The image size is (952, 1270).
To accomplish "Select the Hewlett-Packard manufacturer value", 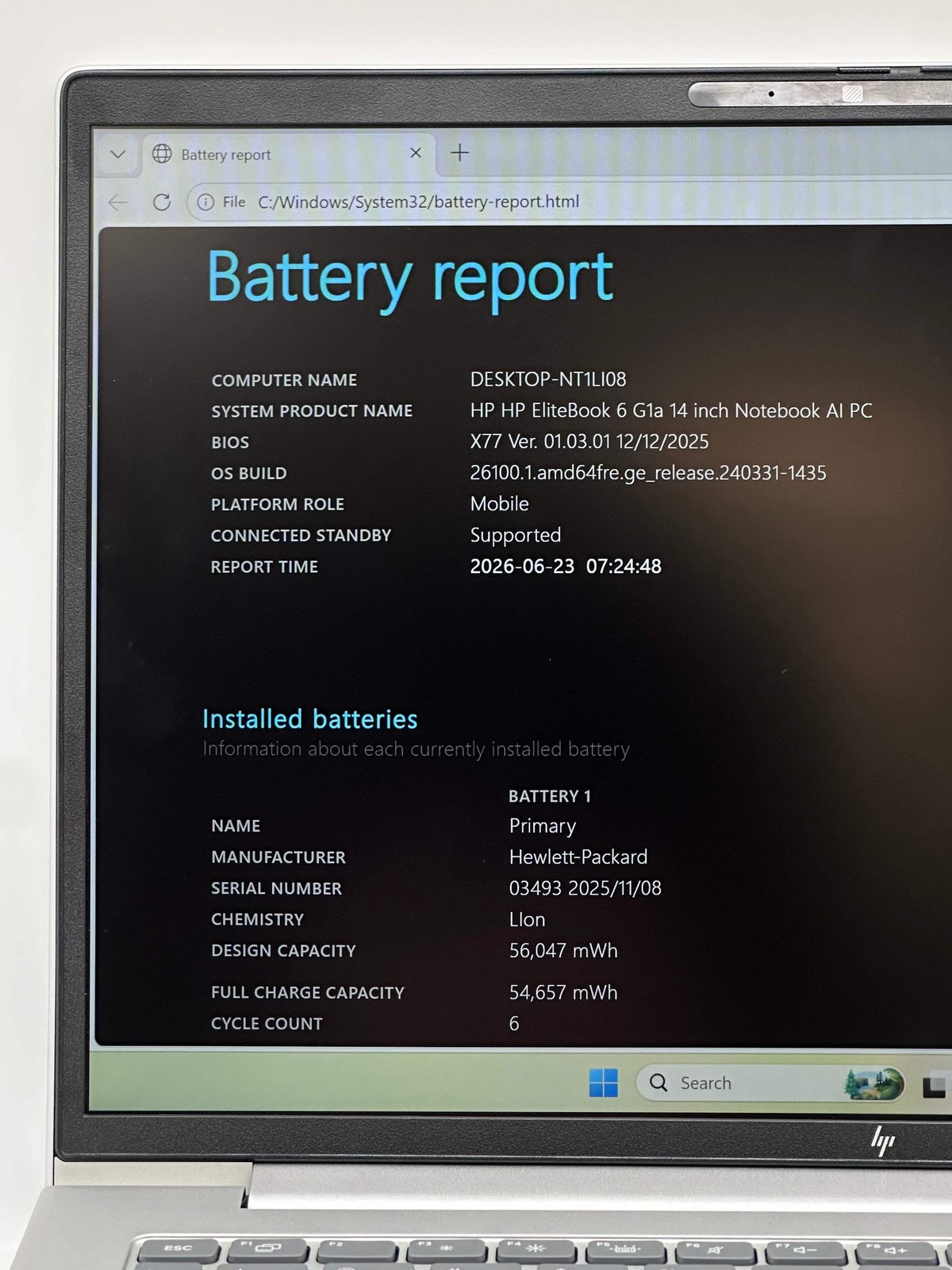I will (578, 857).
